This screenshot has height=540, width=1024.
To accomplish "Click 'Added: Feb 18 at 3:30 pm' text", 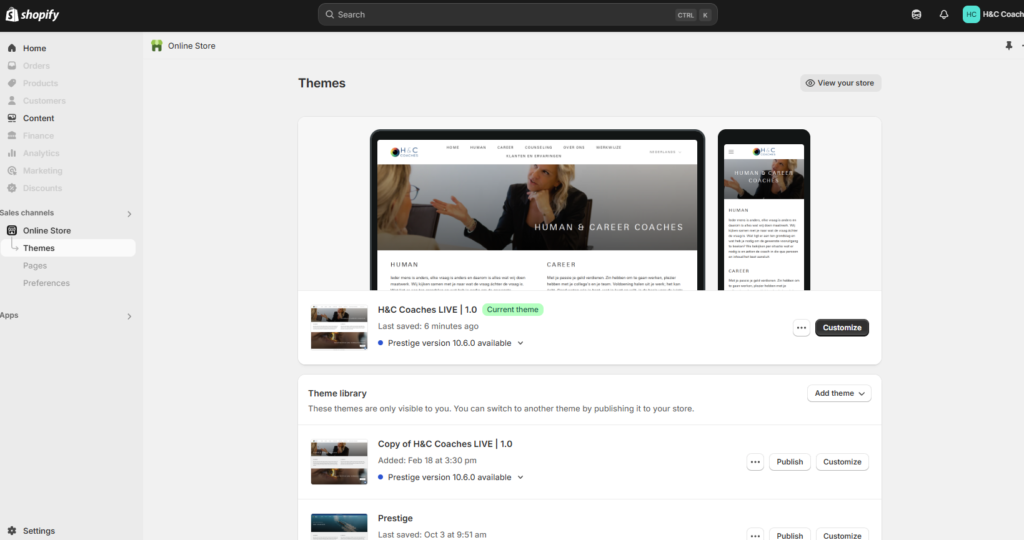I will (x=427, y=460).
